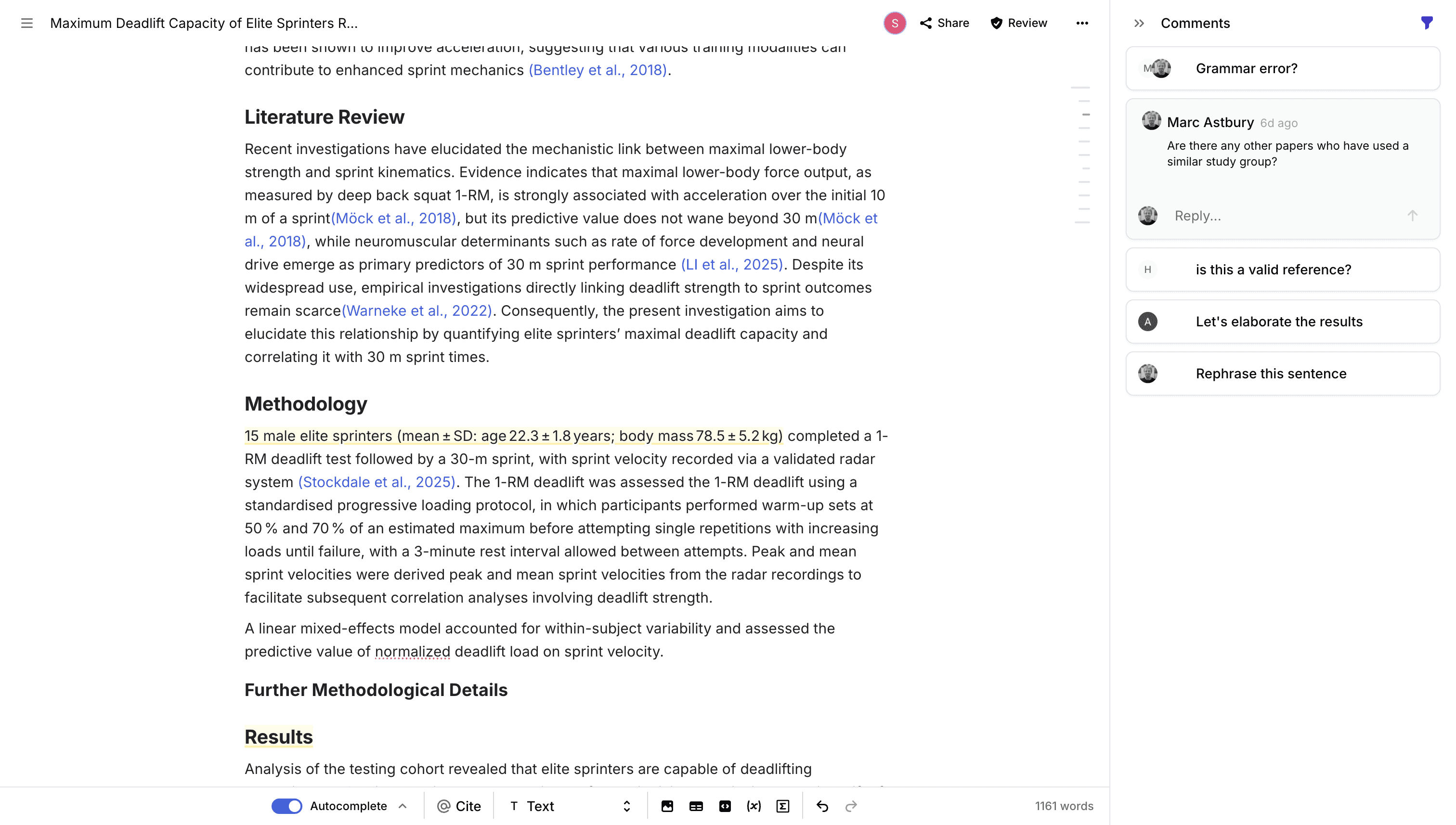Viewport: 1456px width, 825px height.
Task: Open the Share menu
Action: click(x=944, y=23)
